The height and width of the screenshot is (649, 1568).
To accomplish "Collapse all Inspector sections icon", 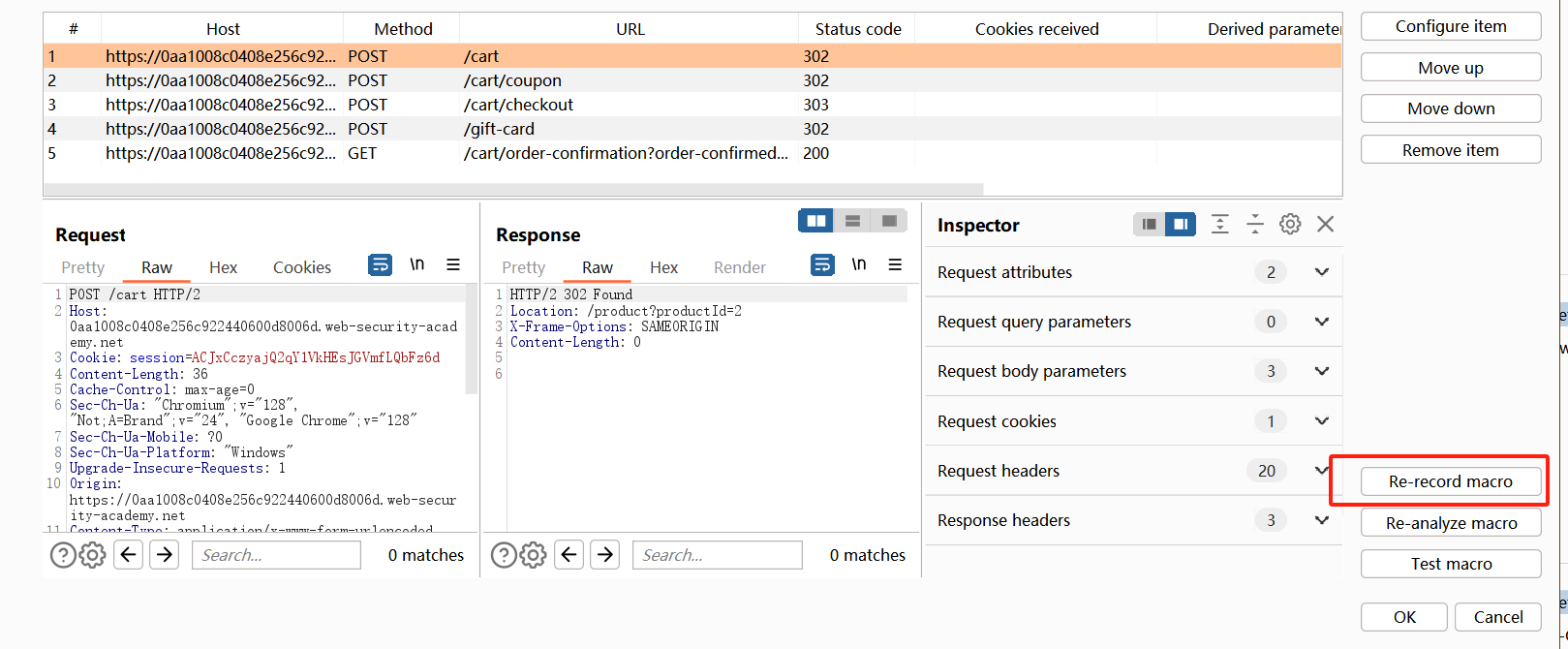I will (1255, 225).
